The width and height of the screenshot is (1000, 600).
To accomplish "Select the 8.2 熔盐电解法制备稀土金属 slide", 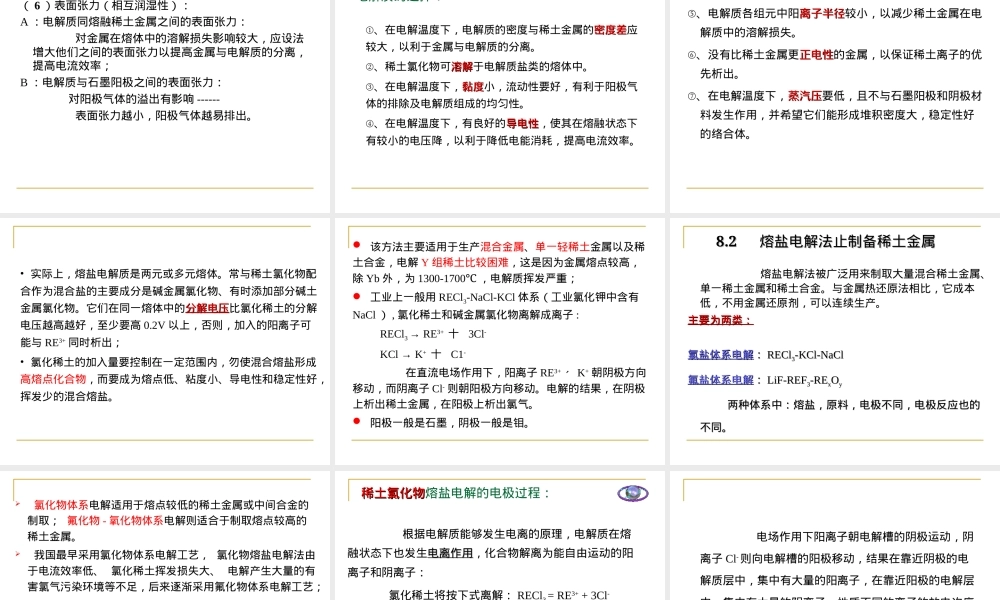I will tap(835, 341).
